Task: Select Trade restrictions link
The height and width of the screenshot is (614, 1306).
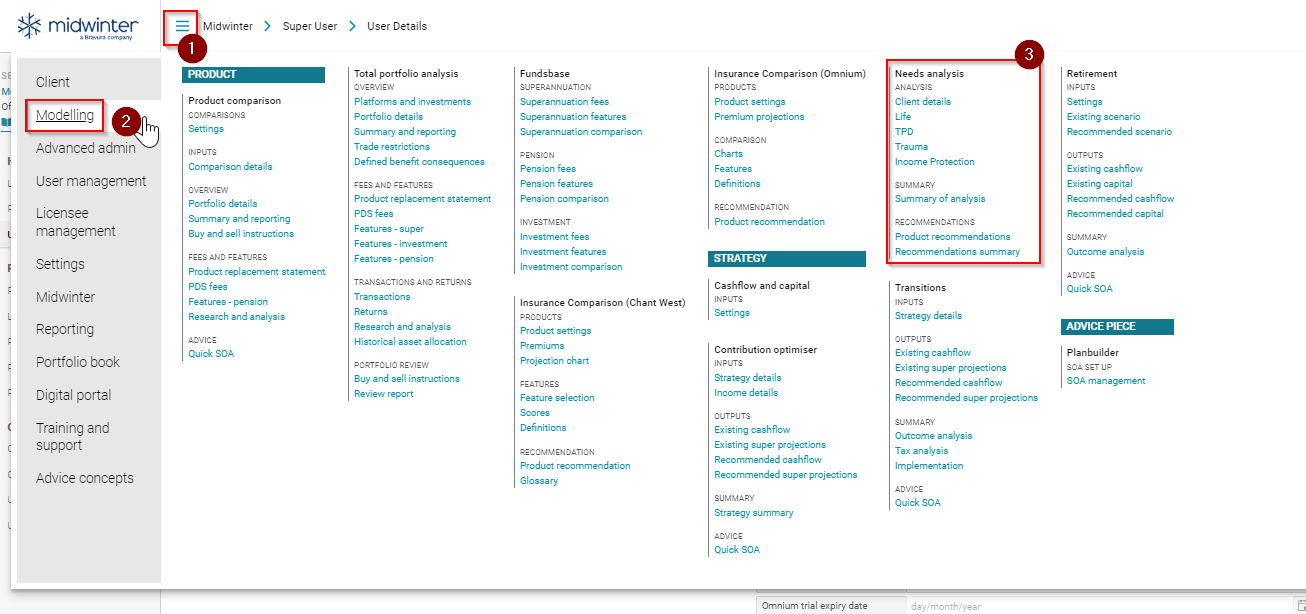Action: [392, 147]
